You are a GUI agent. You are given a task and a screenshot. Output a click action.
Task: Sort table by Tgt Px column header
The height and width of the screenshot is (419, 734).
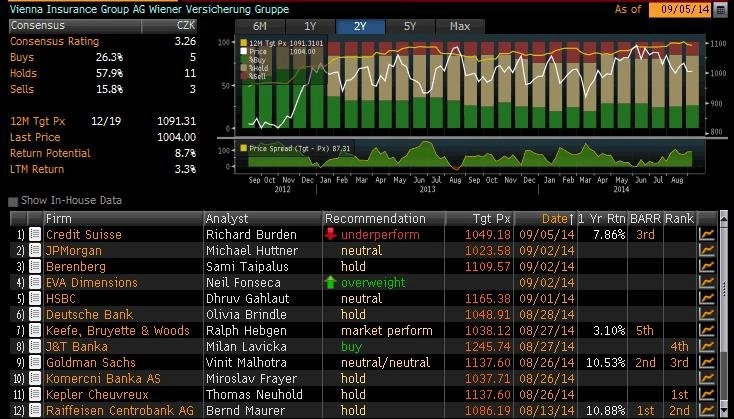tap(480, 219)
